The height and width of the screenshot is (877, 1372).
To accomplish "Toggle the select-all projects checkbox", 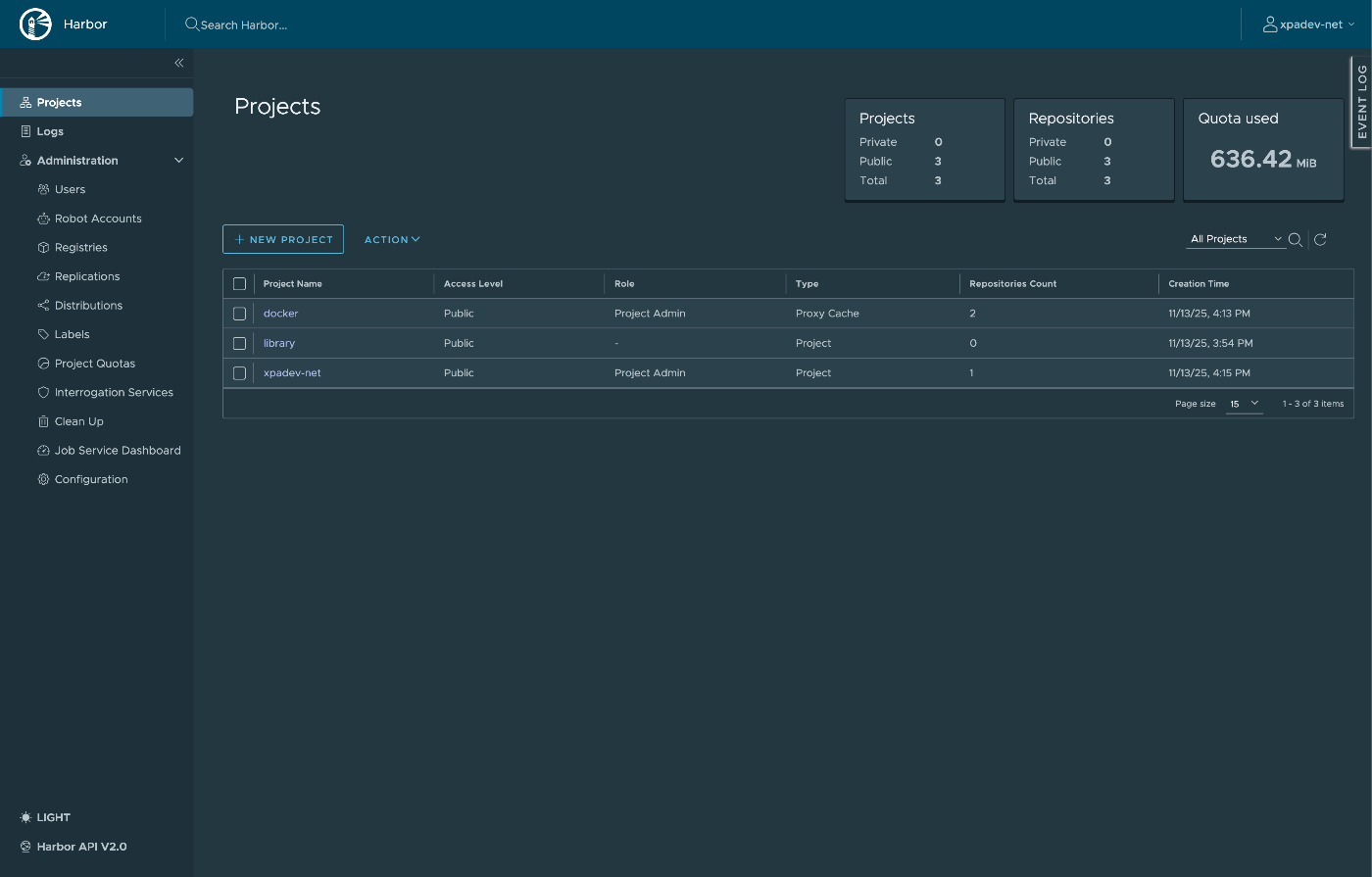I will pos(239,284).
